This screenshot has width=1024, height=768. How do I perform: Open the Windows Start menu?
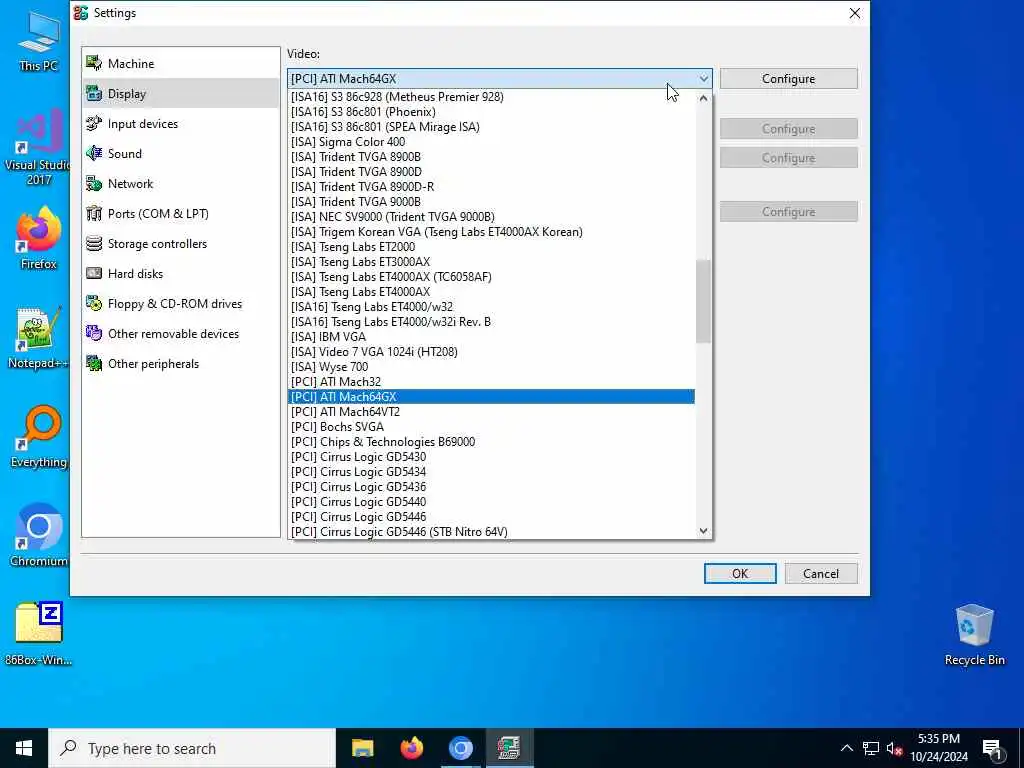(24, 748)
